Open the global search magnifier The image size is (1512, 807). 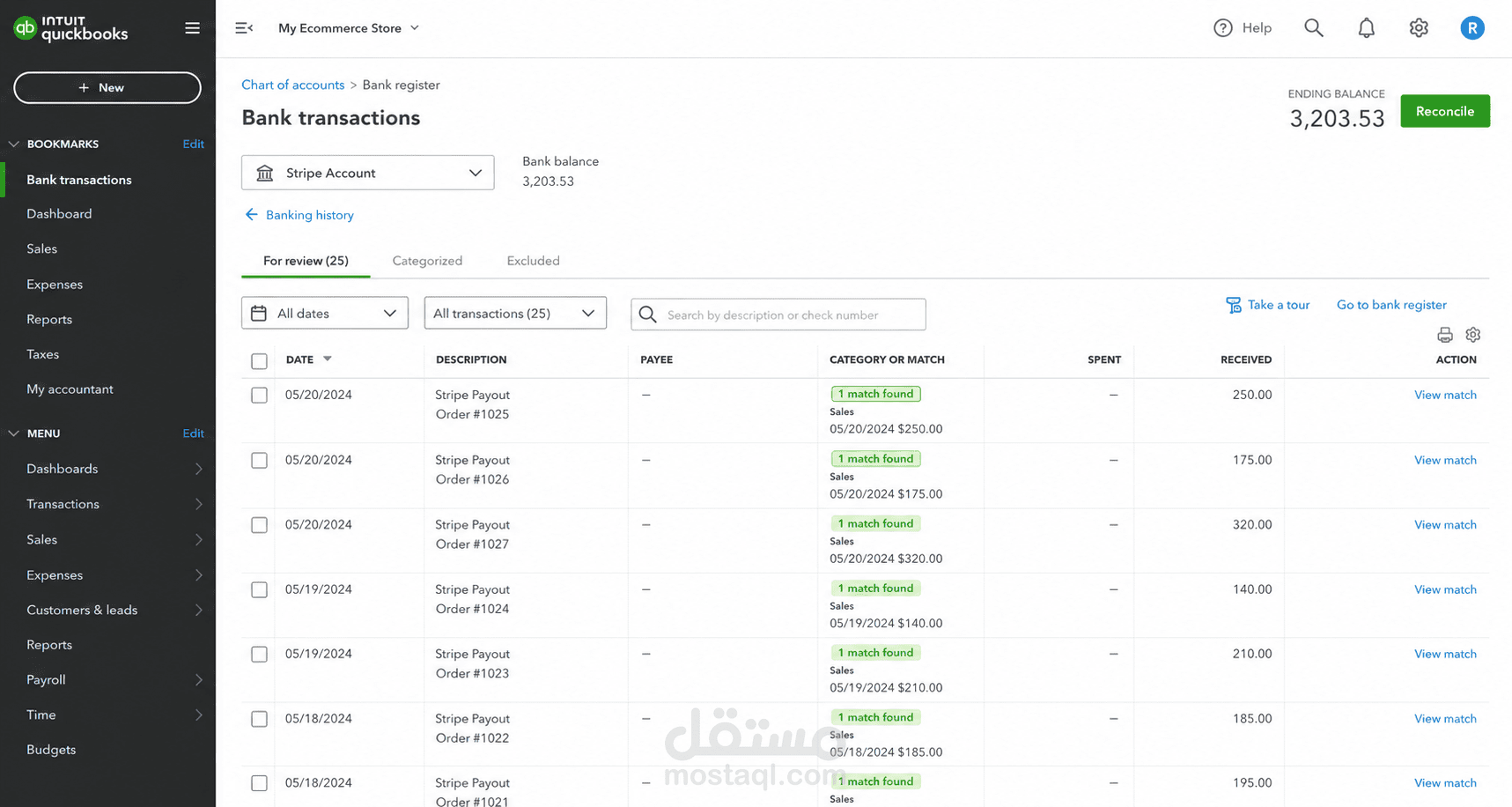1313,28
